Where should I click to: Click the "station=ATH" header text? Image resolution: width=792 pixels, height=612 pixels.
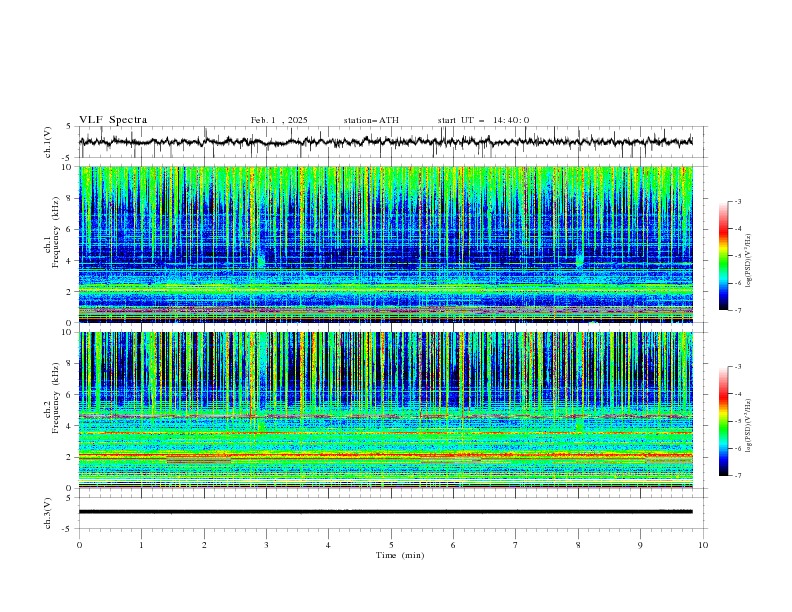(x=371, y=120)
